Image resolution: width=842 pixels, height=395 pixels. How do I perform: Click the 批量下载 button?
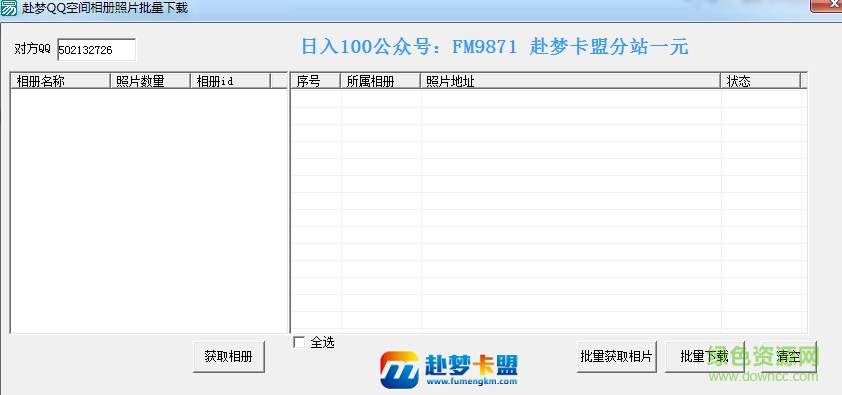coord(704,357)
